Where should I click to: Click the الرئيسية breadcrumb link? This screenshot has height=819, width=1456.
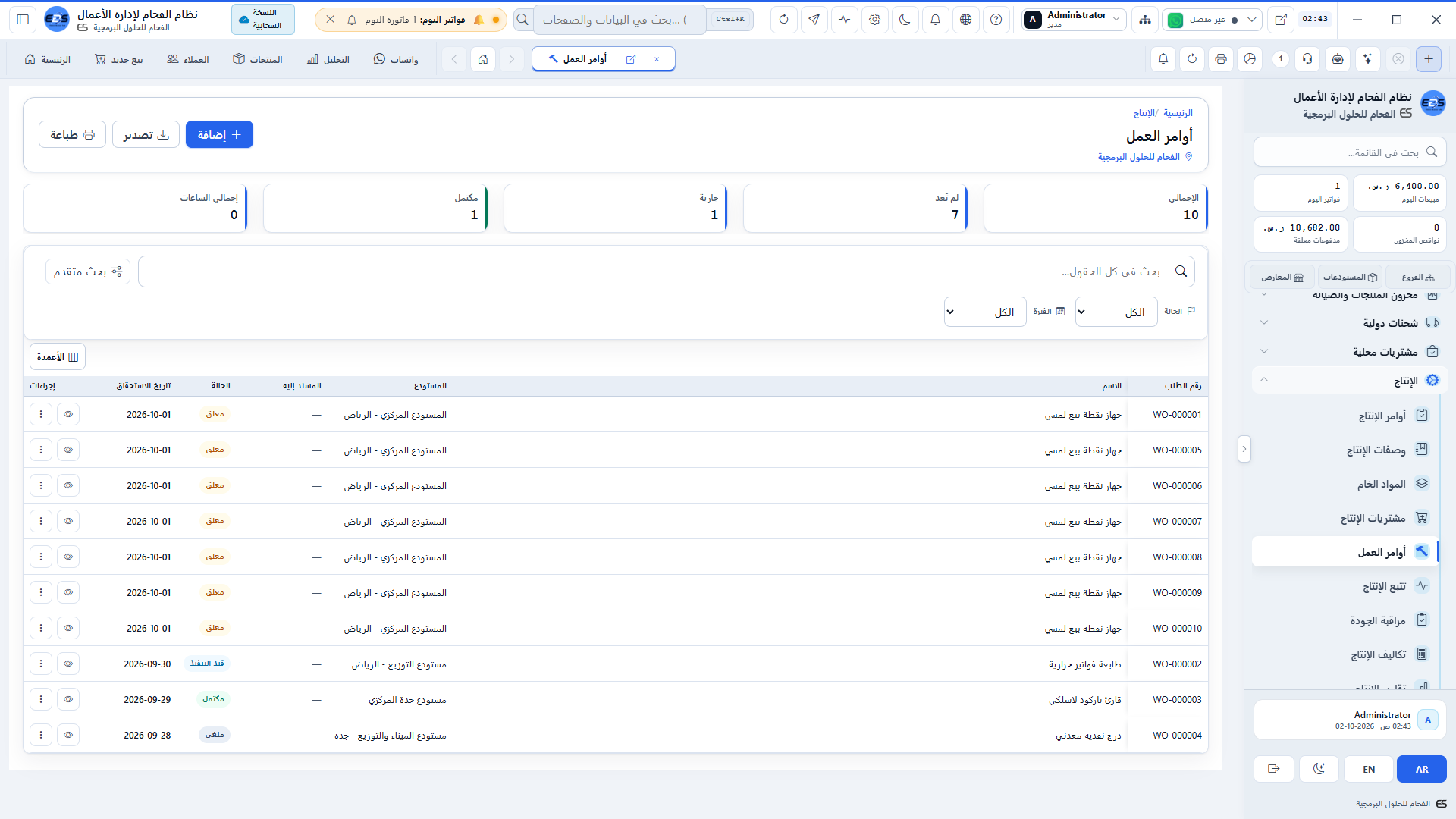coord(1178,113)
